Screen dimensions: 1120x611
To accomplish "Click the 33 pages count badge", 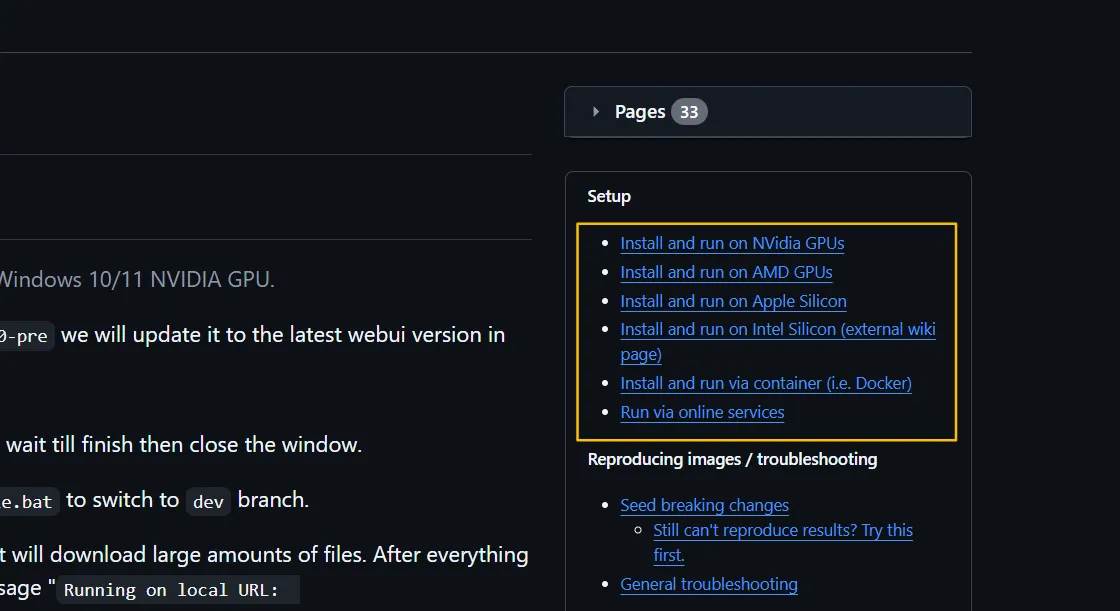I will click(x=689, y=112).
